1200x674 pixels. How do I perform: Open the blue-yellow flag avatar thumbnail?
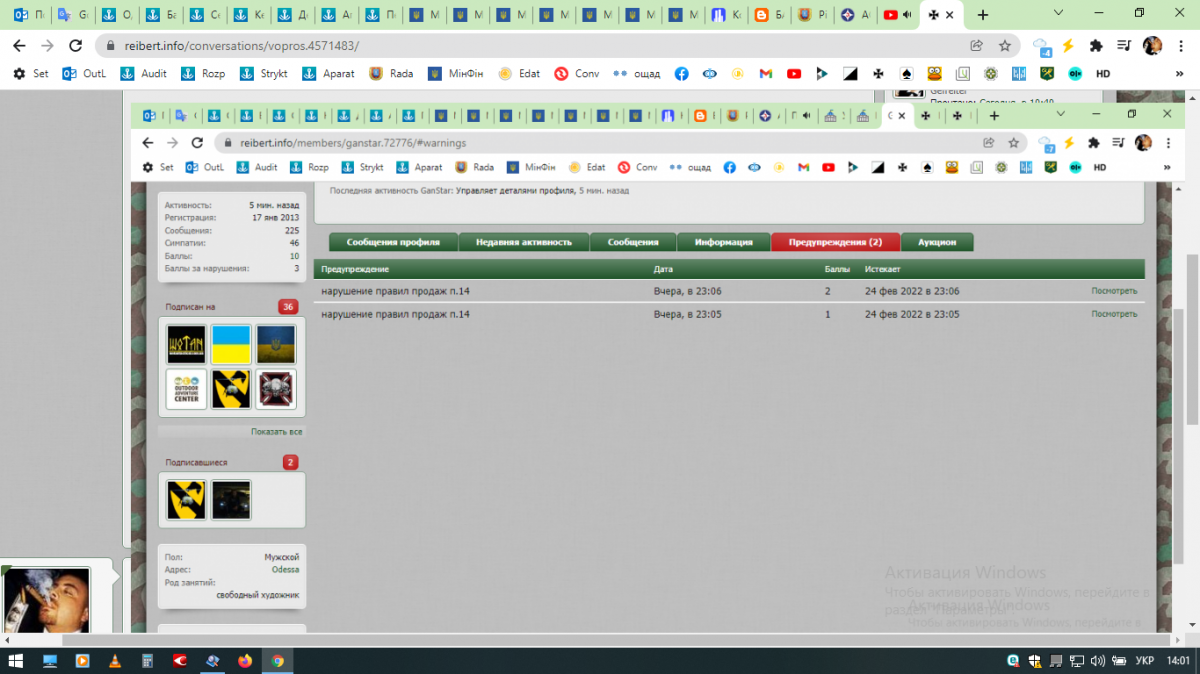coord(231,344)
